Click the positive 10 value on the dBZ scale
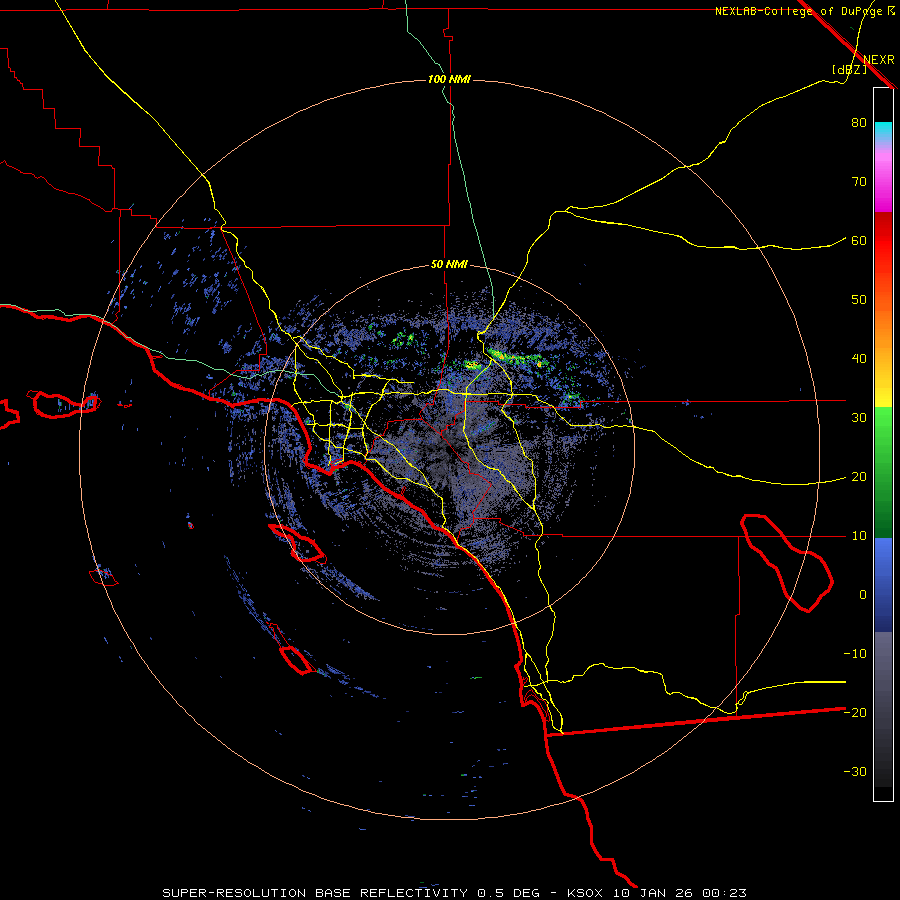Viewport: 900px width, 900px height. tap(859, 536)
